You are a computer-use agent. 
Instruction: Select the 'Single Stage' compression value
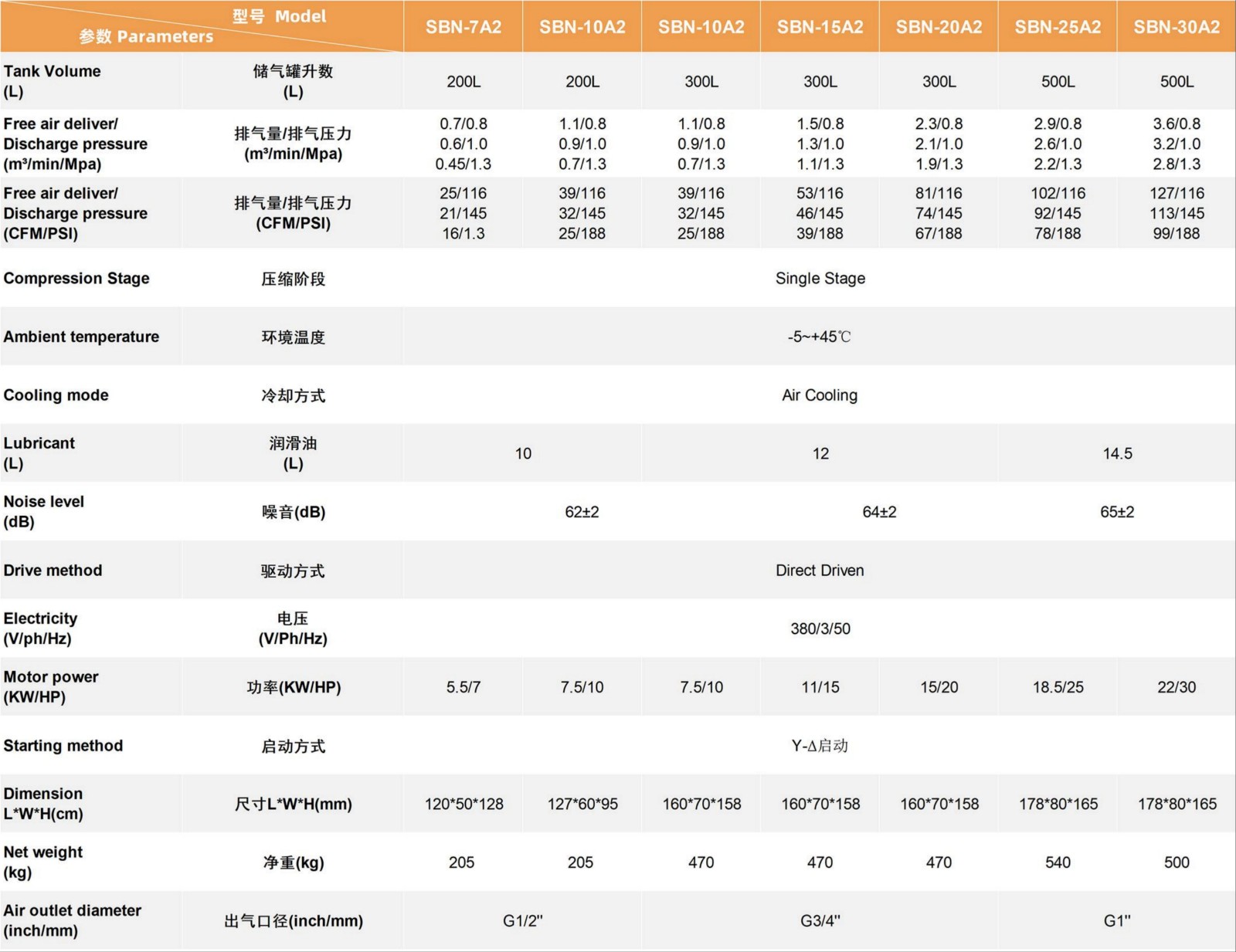point(820,278)
